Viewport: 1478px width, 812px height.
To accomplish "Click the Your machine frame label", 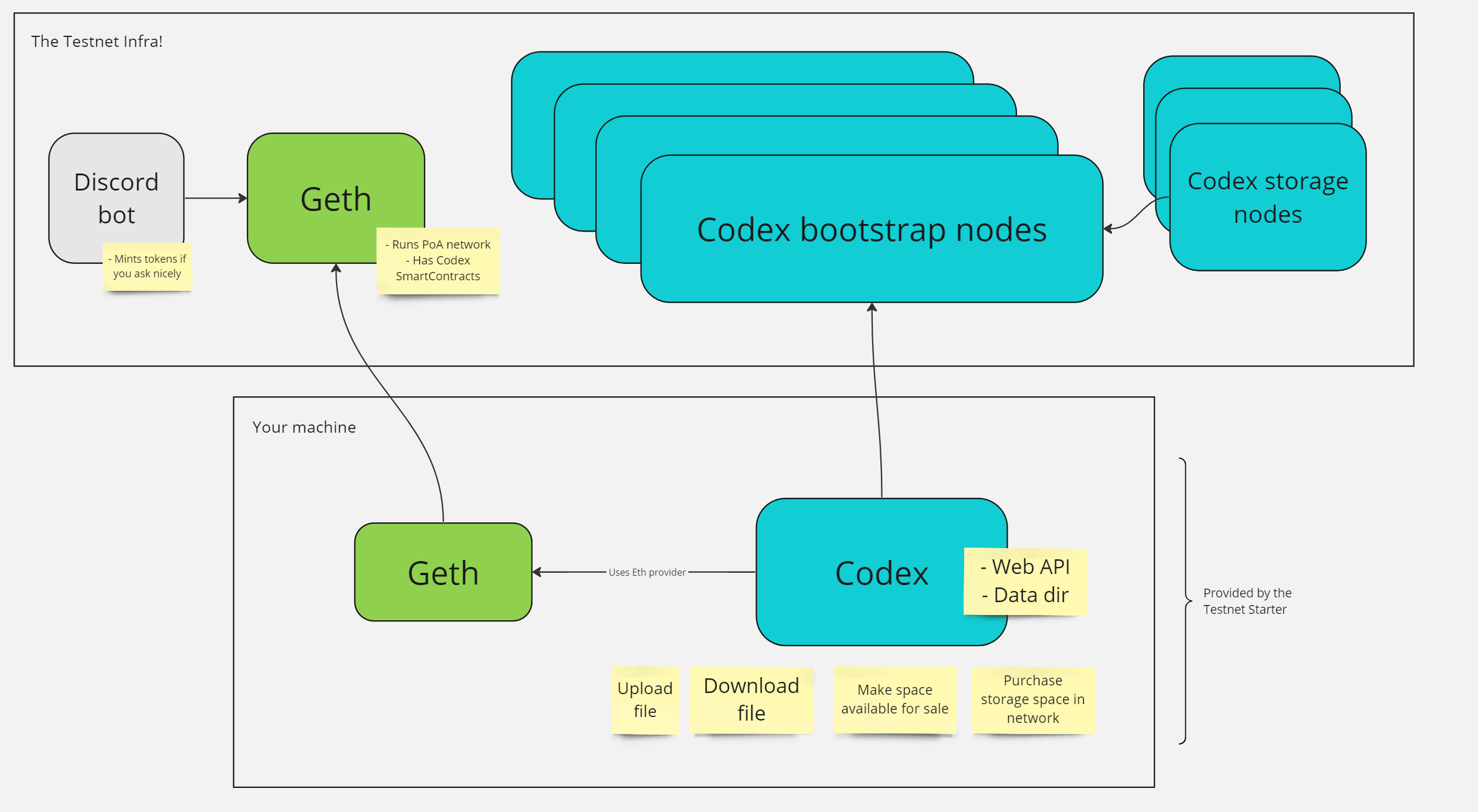I will click(x=304, y=427).
